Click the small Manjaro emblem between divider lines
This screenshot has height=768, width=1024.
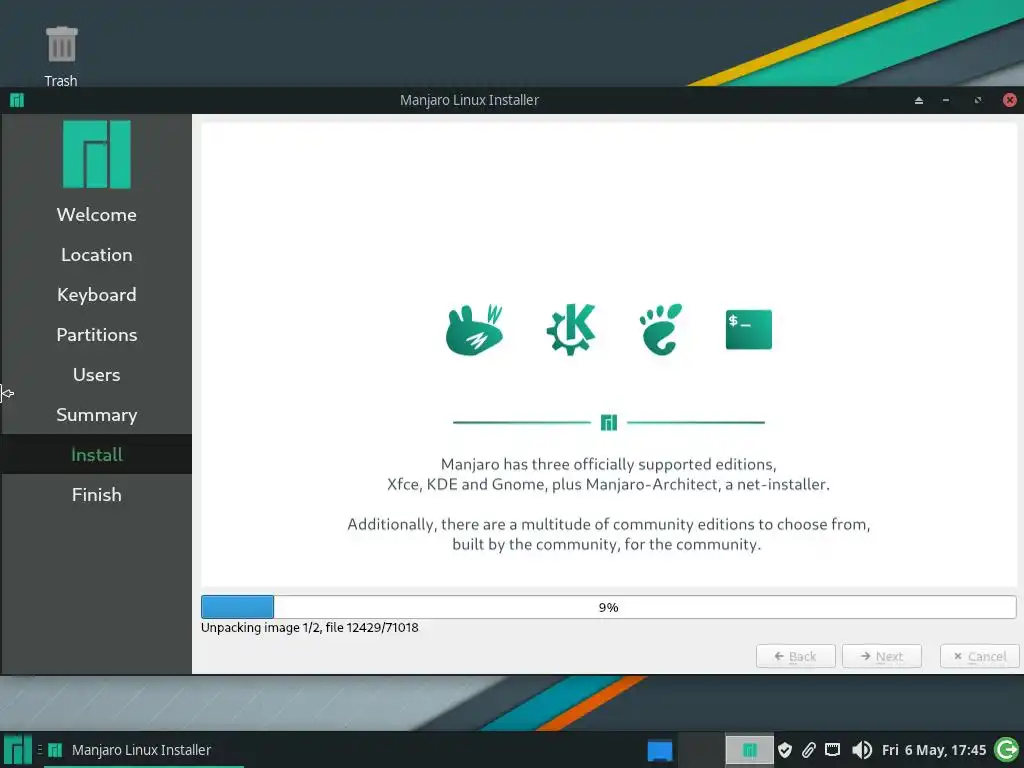(609, 423)
